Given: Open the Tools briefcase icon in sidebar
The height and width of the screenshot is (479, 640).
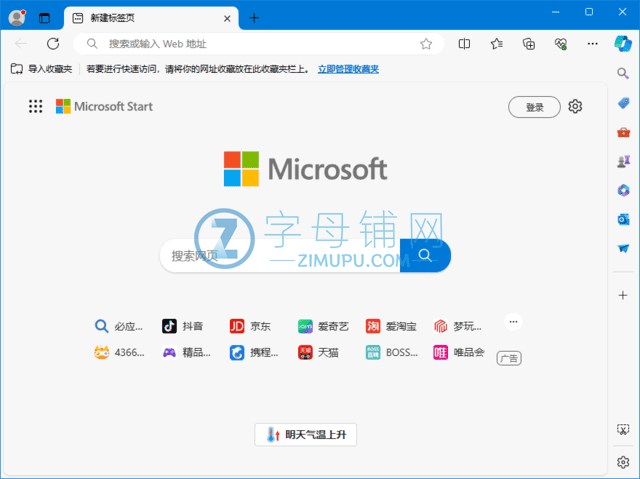Looking at the screenshot, I should (x=623, y=132).
